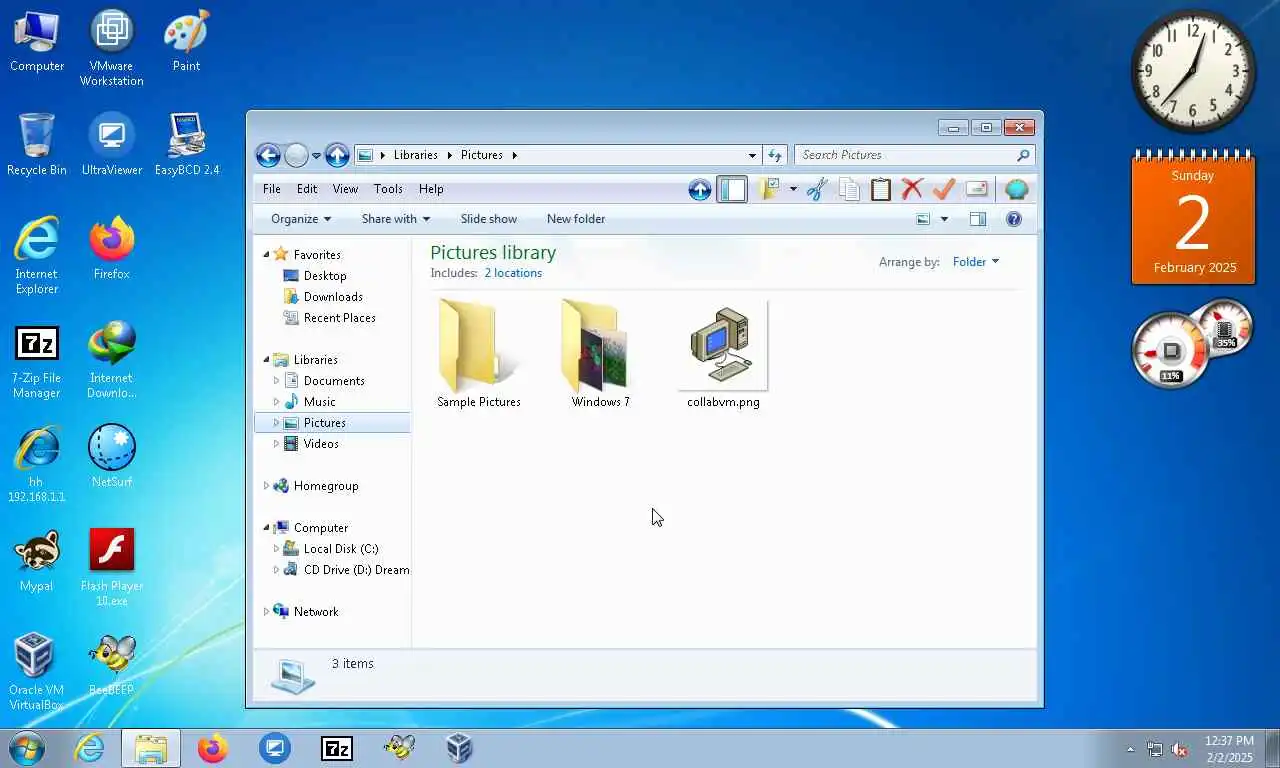Select the Videos library
The image size is (1280, 768).
coord(321,444)
